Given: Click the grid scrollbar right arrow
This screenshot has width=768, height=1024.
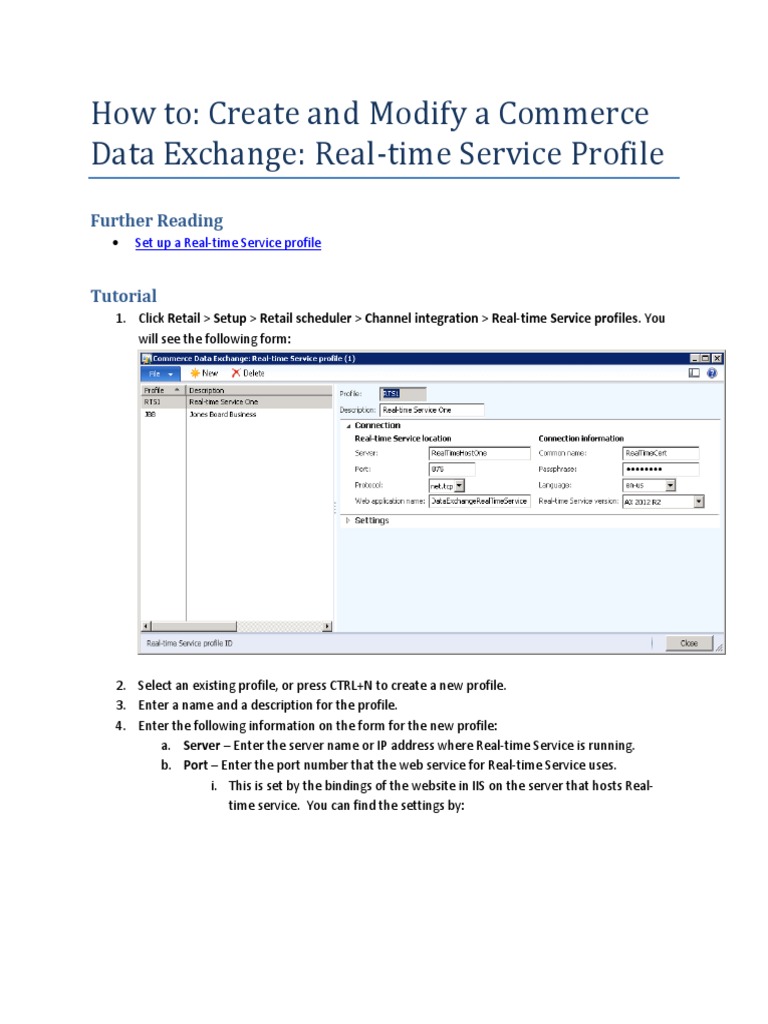Looking at the screenshot, I should point(327,626).
